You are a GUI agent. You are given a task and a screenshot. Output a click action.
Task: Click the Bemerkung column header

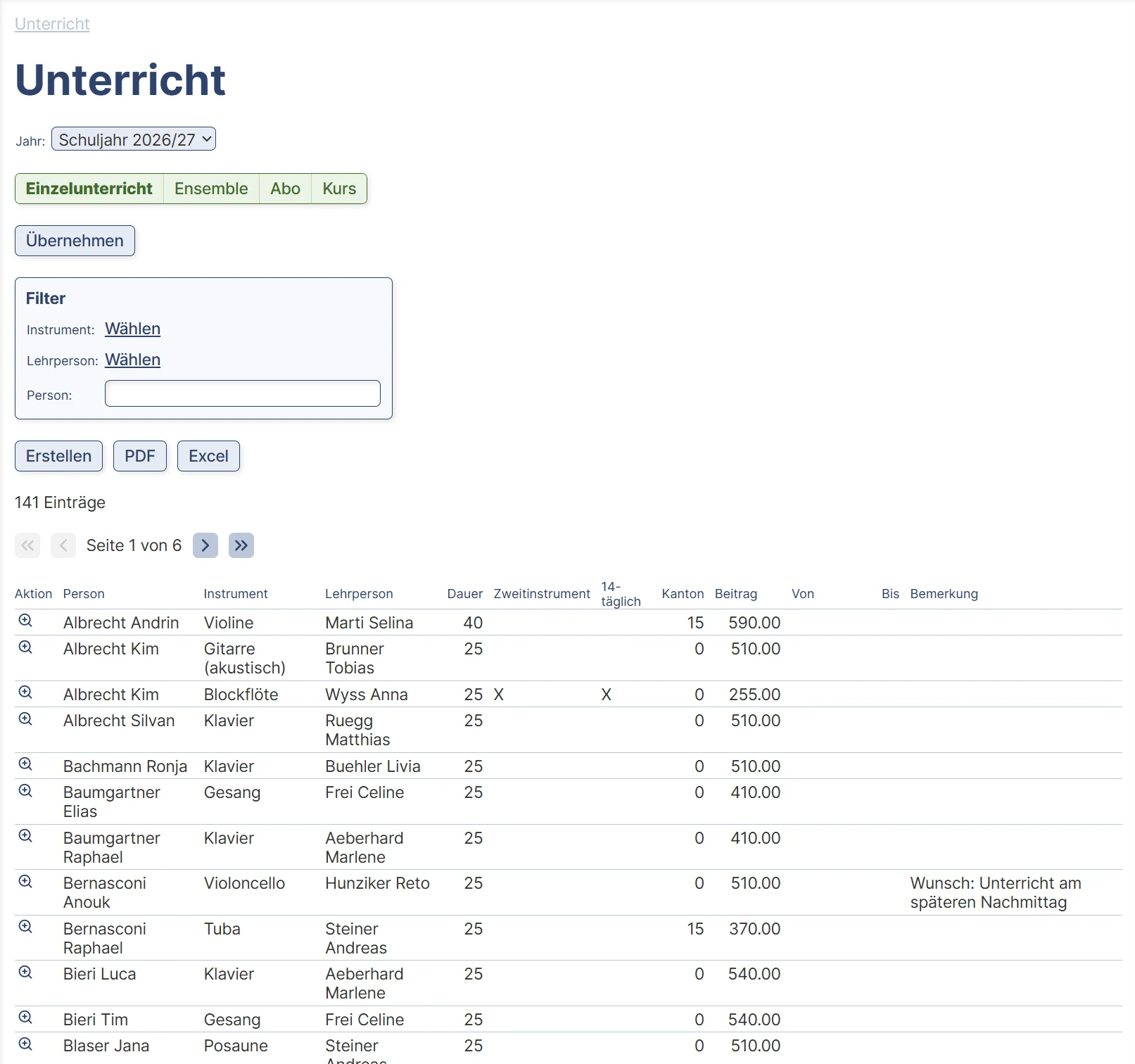point(944,594)
